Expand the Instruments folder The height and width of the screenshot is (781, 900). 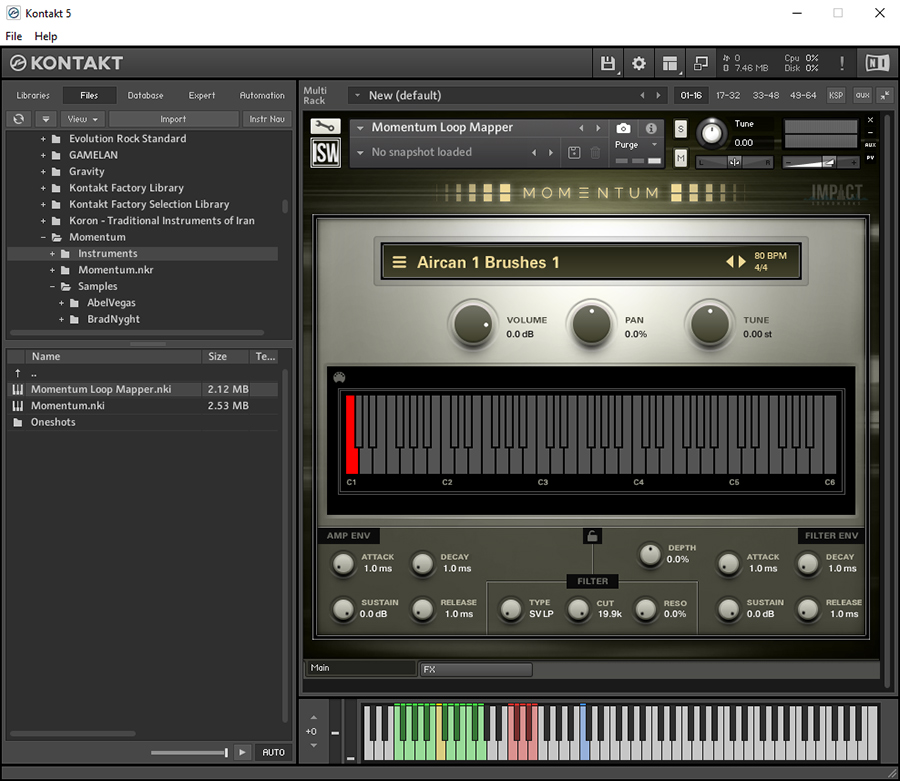coord(52,254)
